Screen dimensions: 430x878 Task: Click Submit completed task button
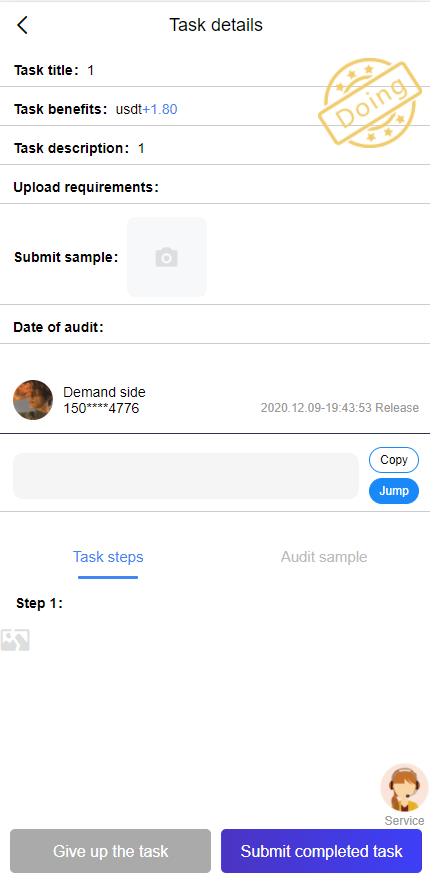pyautogui.click(x=321, y=851)
